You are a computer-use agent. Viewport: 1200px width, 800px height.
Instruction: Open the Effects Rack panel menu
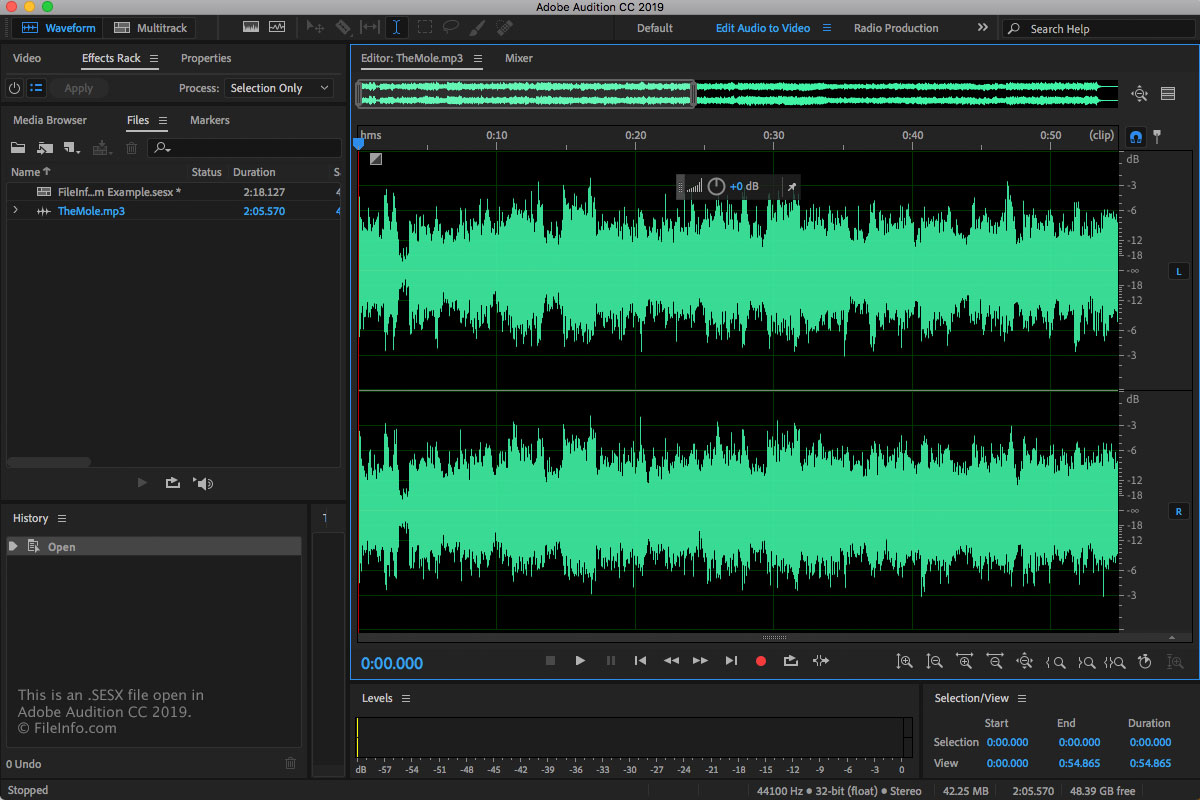(154, 59)
